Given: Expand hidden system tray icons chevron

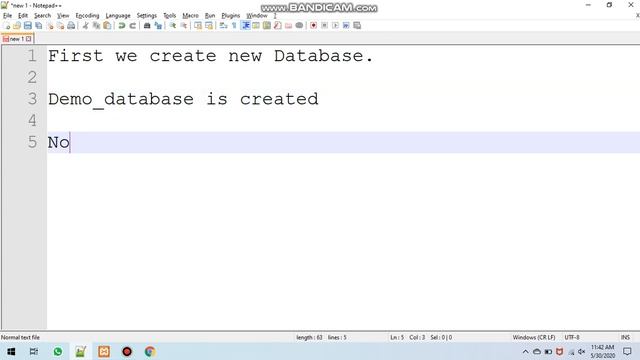Looking at the screenshot, I should pos(525,351).
